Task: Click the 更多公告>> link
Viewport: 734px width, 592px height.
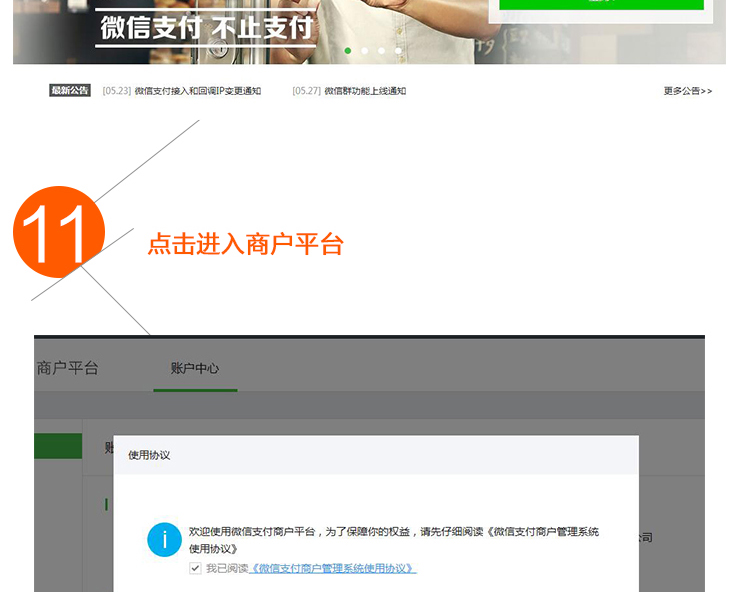Action: 688,91
